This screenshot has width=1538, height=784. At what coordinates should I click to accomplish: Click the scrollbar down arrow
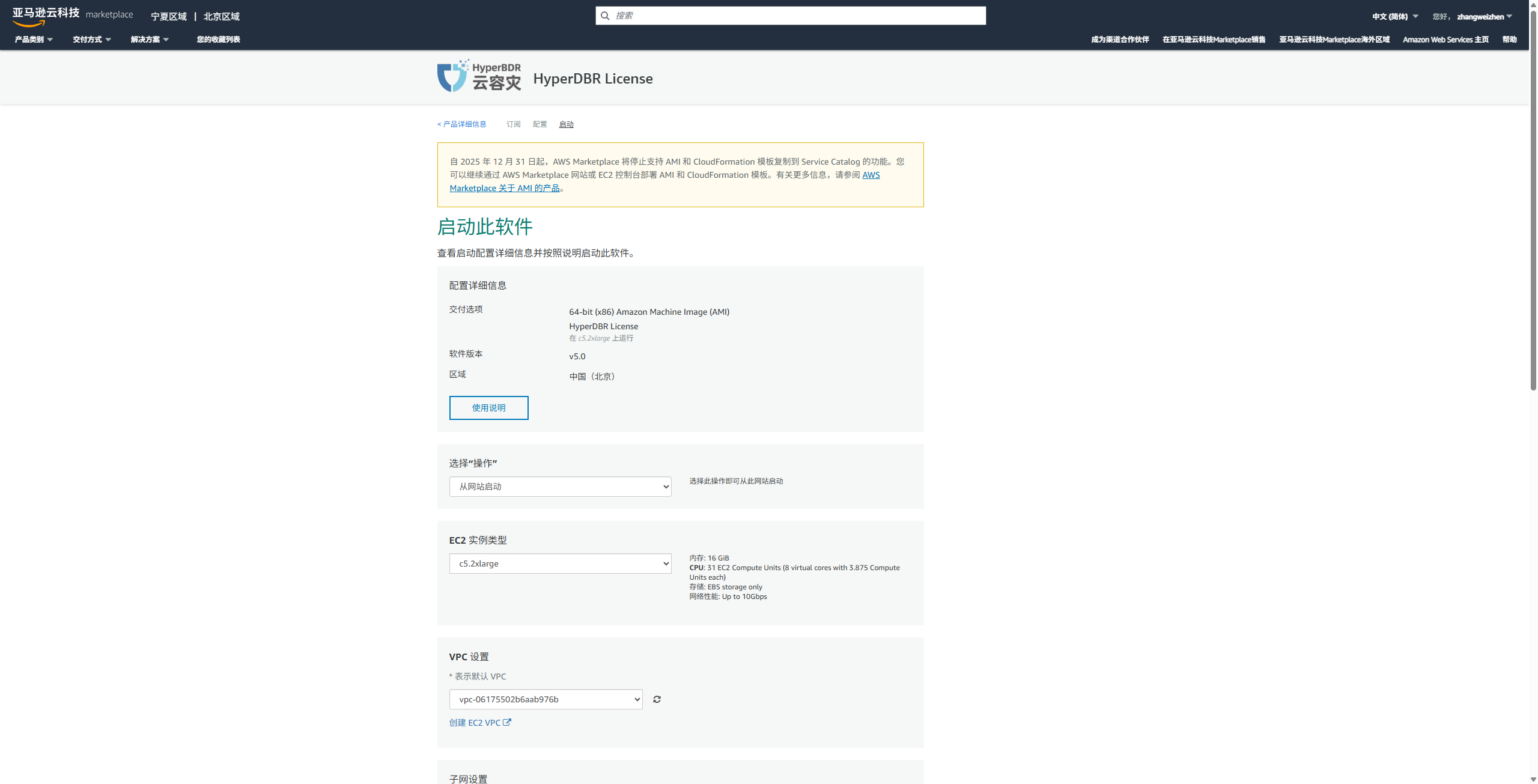pyautogui.click(x=1533, y=779)
